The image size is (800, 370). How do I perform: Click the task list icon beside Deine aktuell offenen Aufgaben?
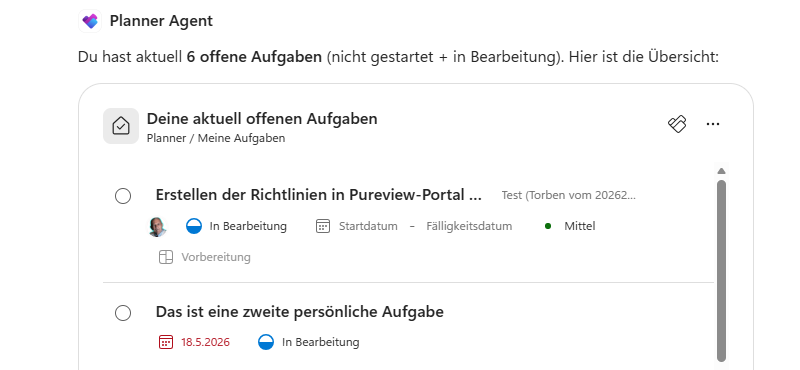(x=121, y=126)
